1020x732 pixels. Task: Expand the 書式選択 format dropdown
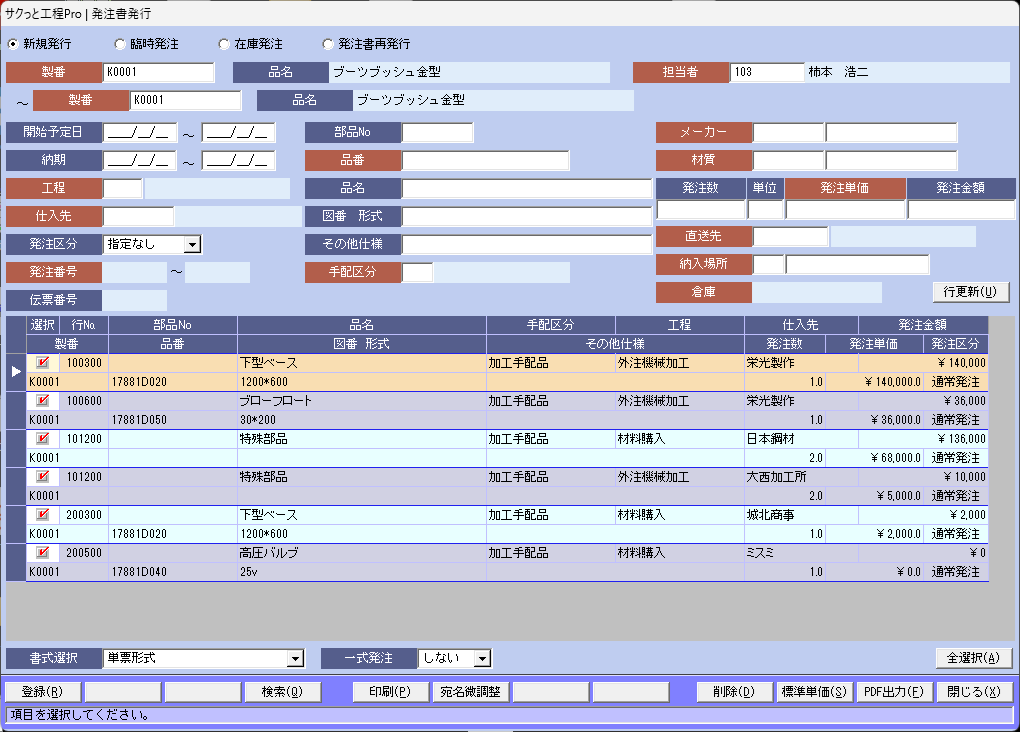point(294,658)
